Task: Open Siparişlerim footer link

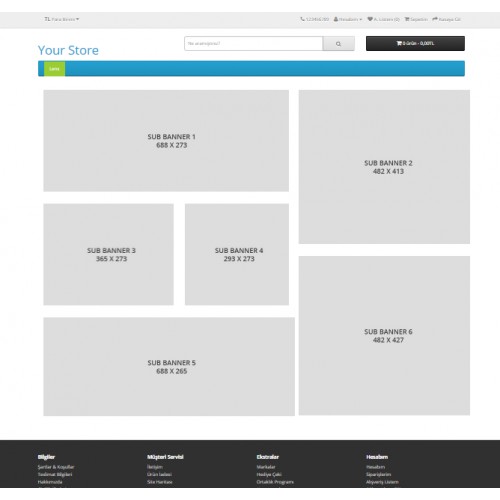Action: point(378,474)
